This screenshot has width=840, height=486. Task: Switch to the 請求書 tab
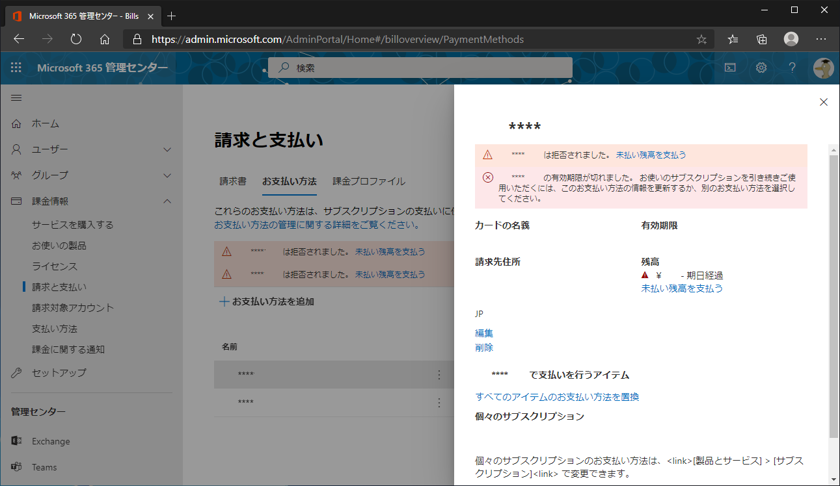pyautogui.click(x=233, y=182)
